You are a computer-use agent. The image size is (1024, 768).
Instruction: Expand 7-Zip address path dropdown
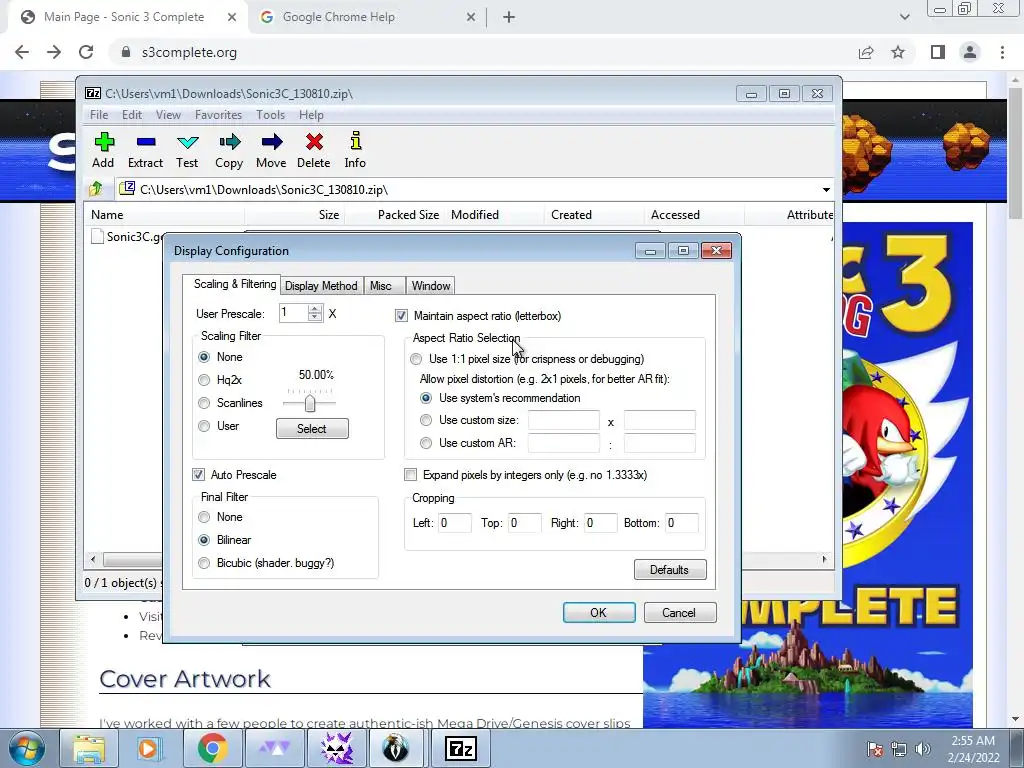[826, 189]
